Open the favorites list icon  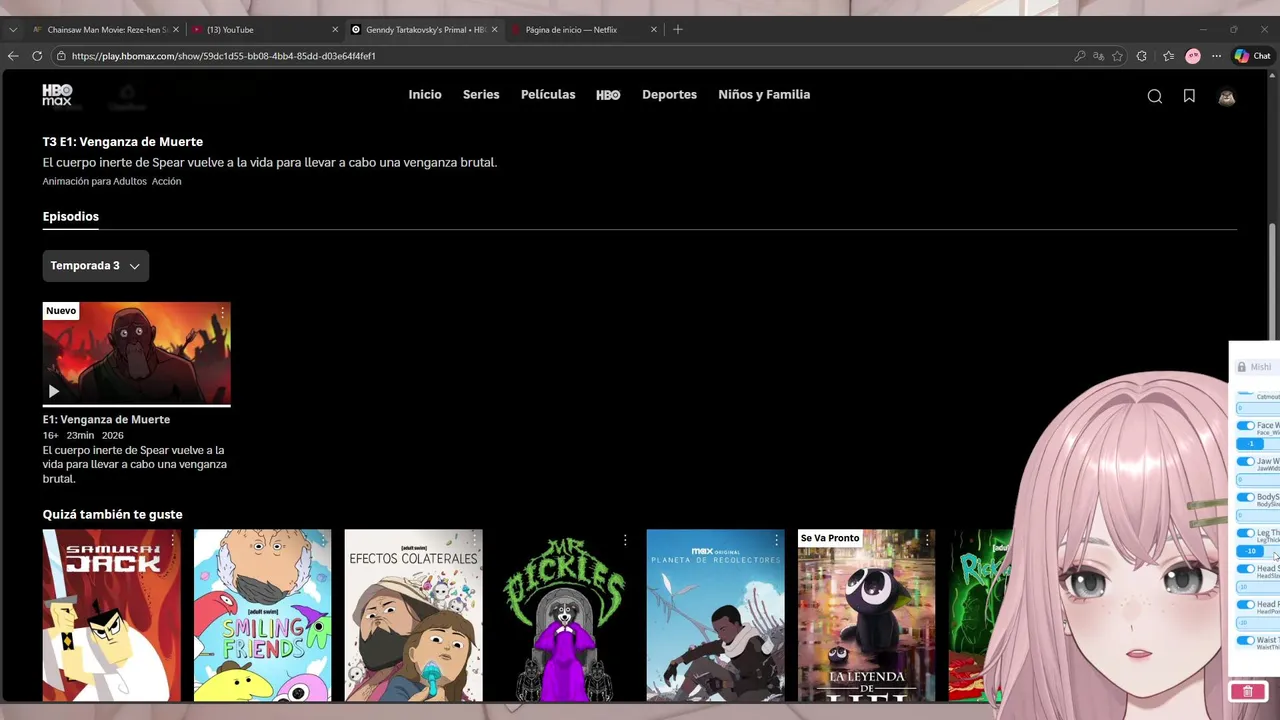coord(1168,56)
